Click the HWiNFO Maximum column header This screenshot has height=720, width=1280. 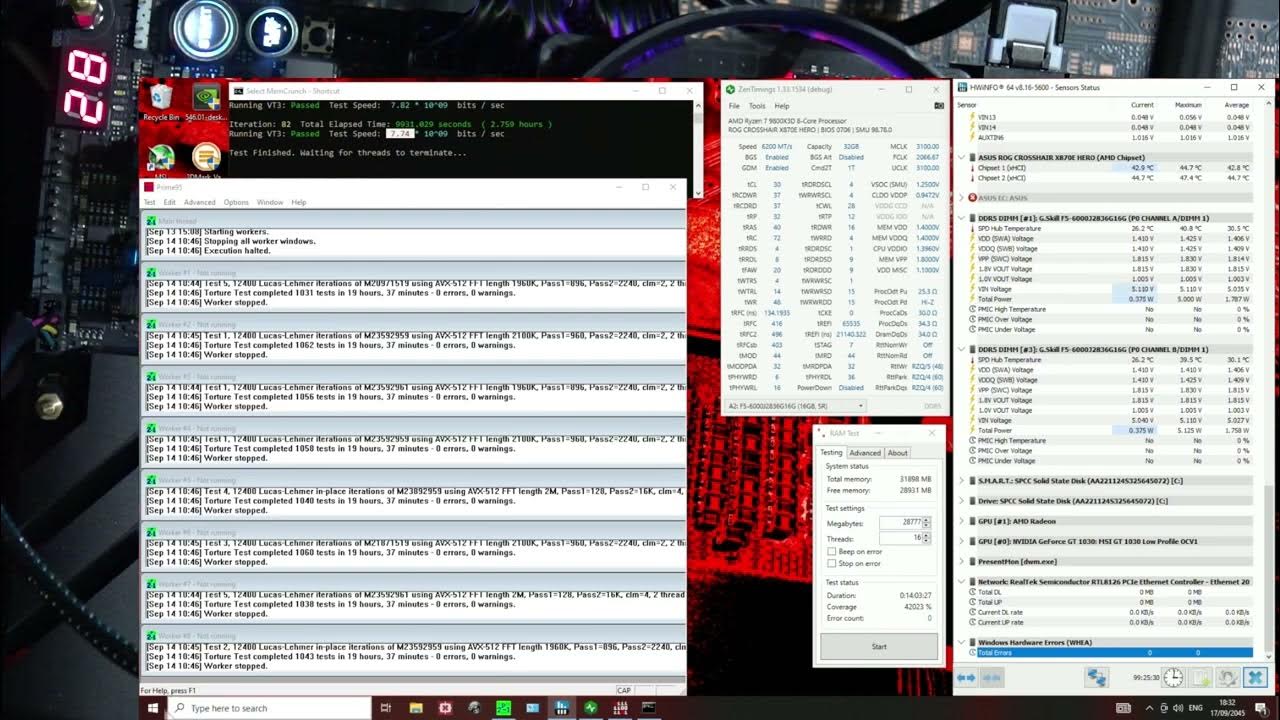[x=1188, y=105]
